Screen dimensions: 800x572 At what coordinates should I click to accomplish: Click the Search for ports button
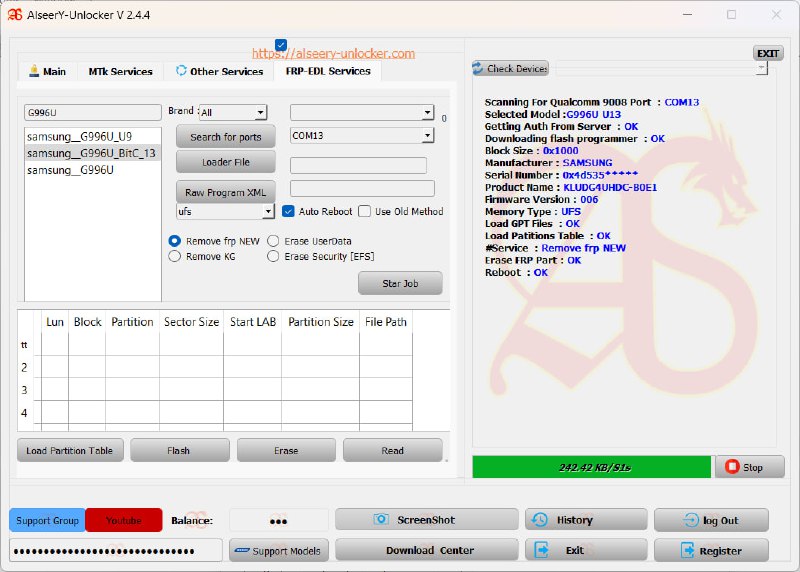click(x=226, y=137)
